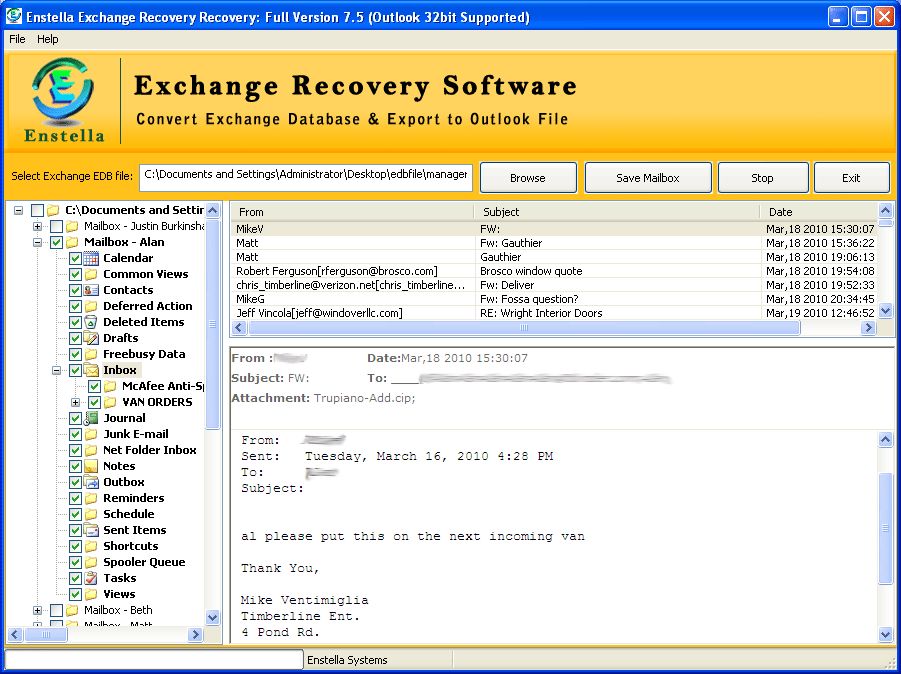Click the Save Mailbox button
This screenshot has height=674, width=901.
pyautogui.click(x=648, y=178)
